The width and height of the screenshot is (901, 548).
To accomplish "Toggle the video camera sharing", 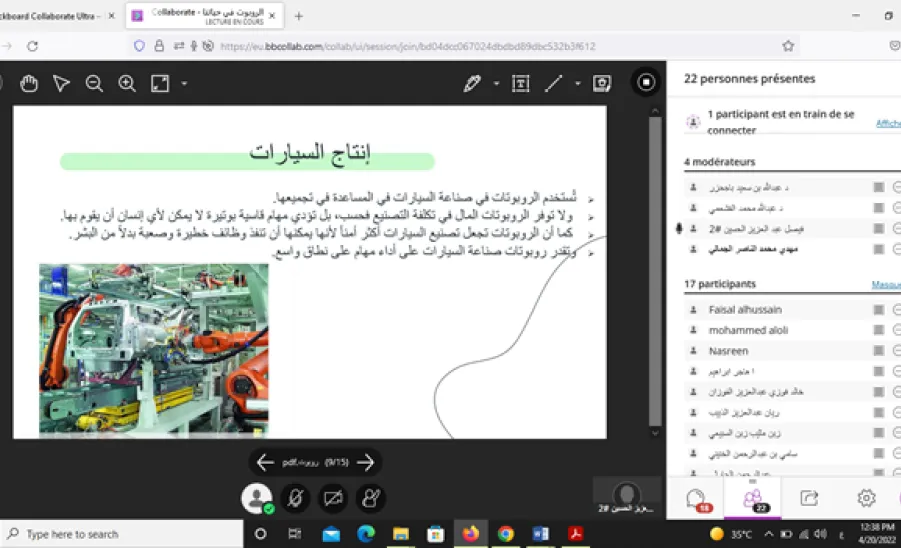I will [x=333, y=498].
